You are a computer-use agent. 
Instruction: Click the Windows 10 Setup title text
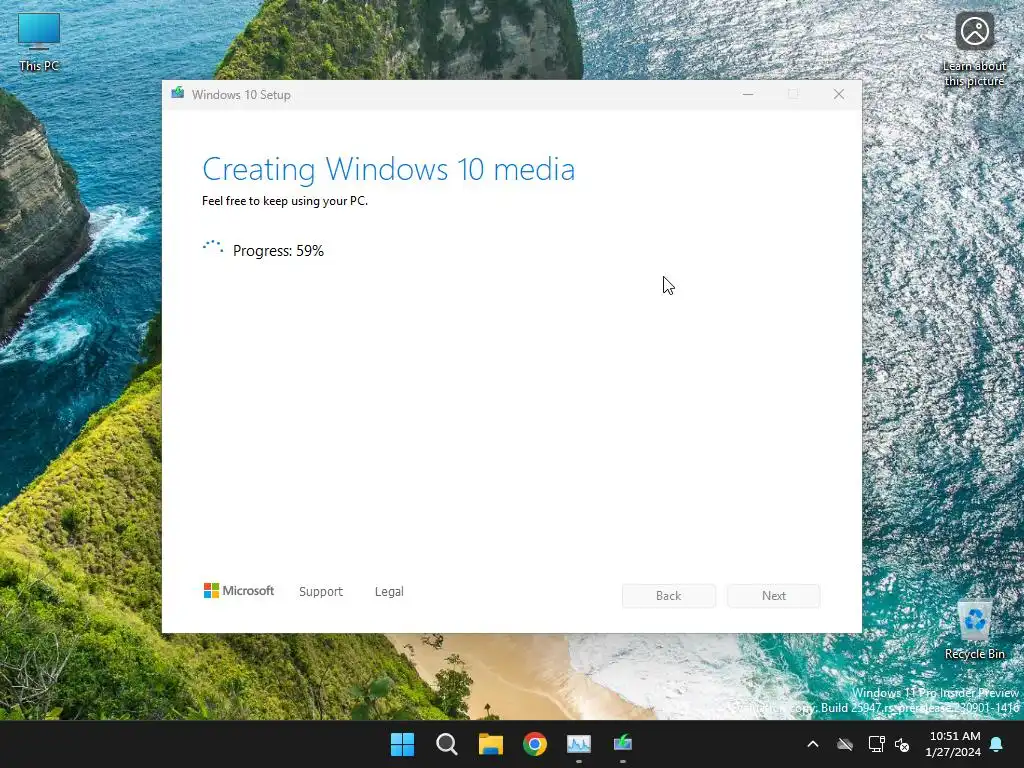coord(241,95)
